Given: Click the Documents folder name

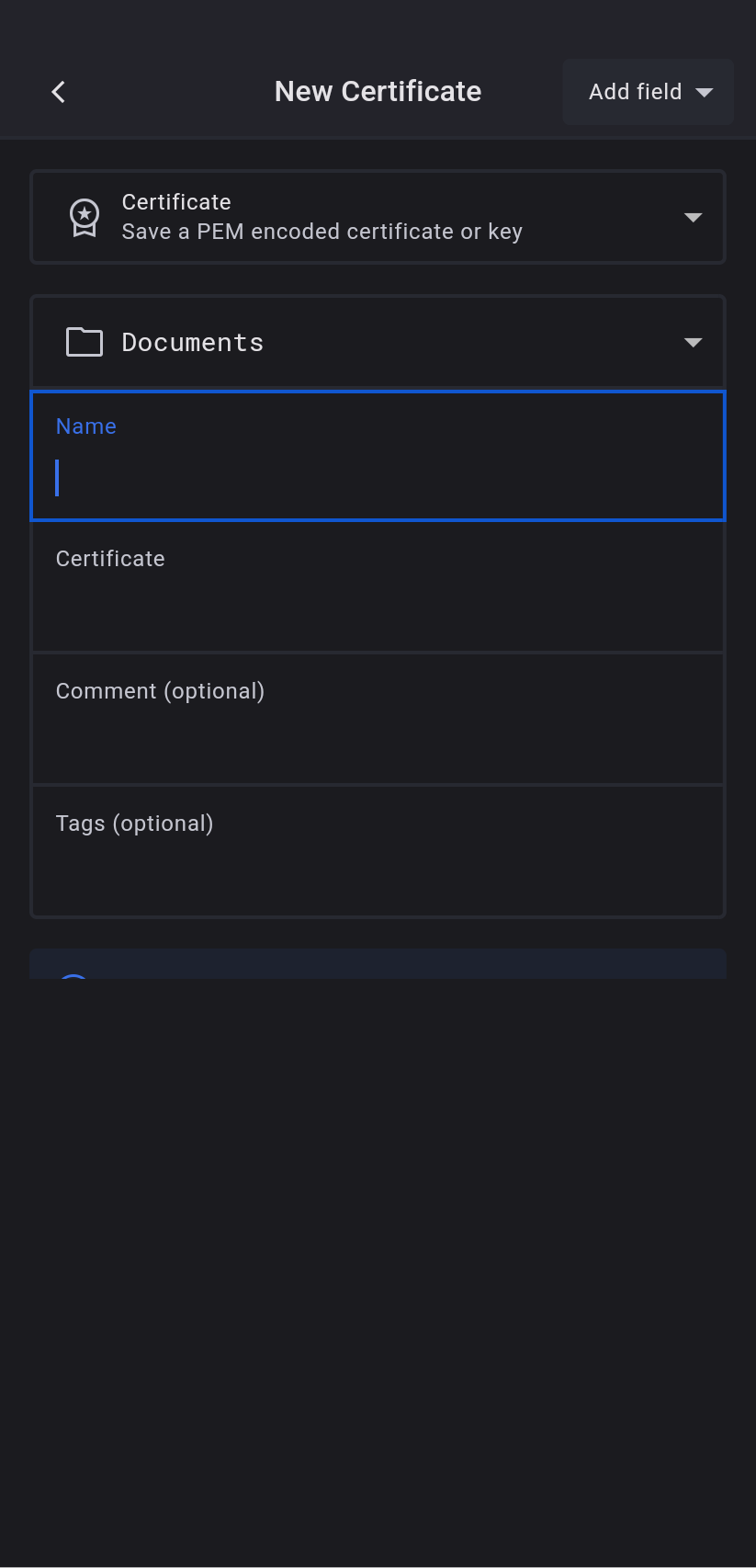Looking at the screenshot, I should pos(193,343).
